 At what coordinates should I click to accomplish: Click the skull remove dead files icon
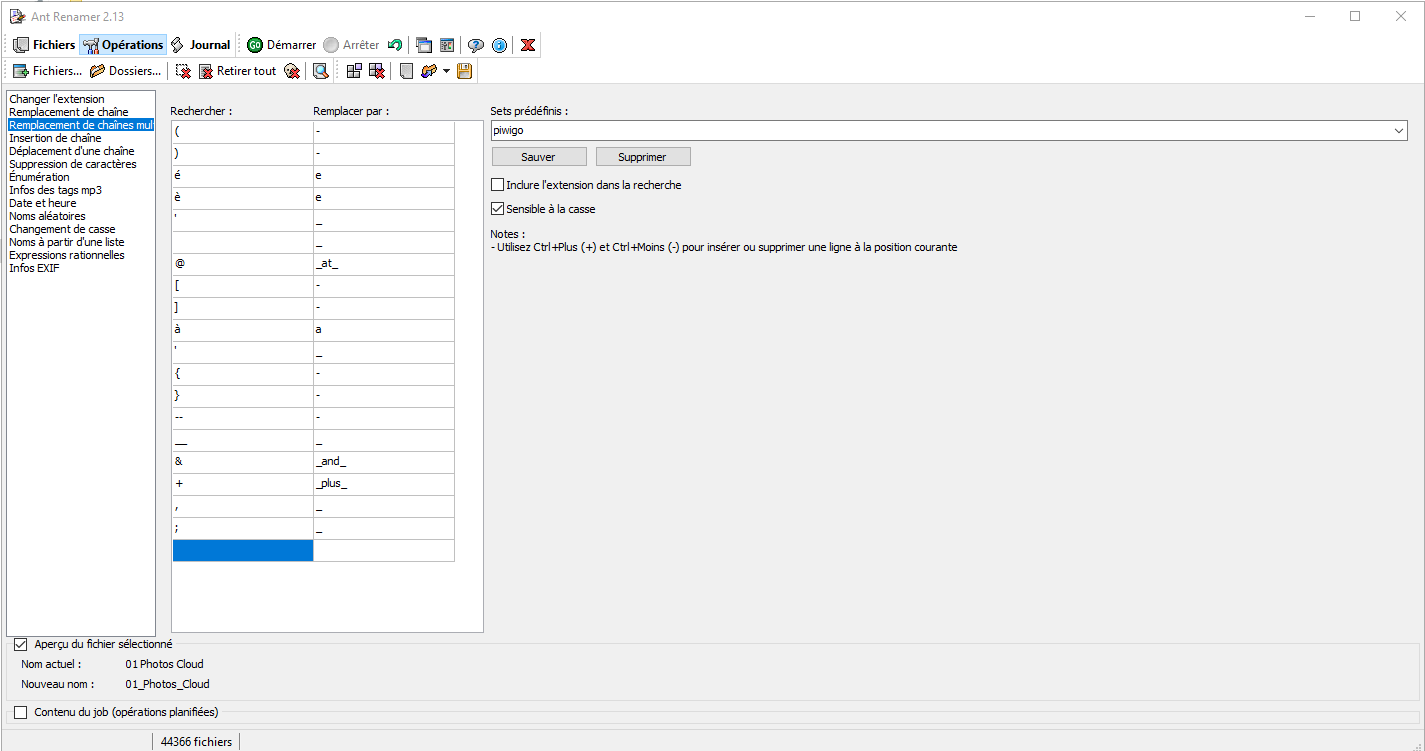click(x=291, y=71)
